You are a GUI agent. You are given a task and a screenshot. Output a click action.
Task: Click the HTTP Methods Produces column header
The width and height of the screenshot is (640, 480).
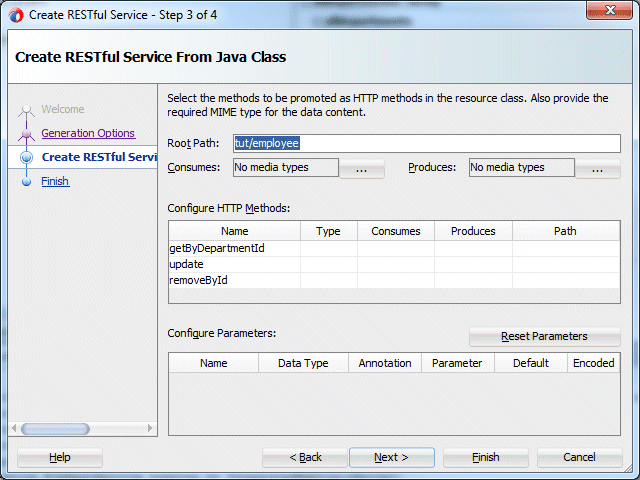pyautogui.click(x=473, y=231)
